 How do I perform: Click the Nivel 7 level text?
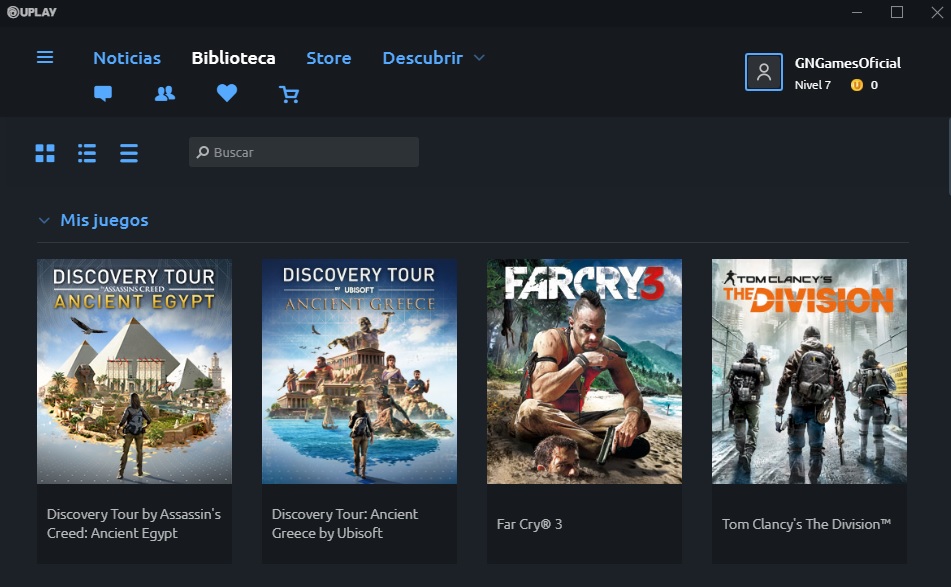point(813,85)
